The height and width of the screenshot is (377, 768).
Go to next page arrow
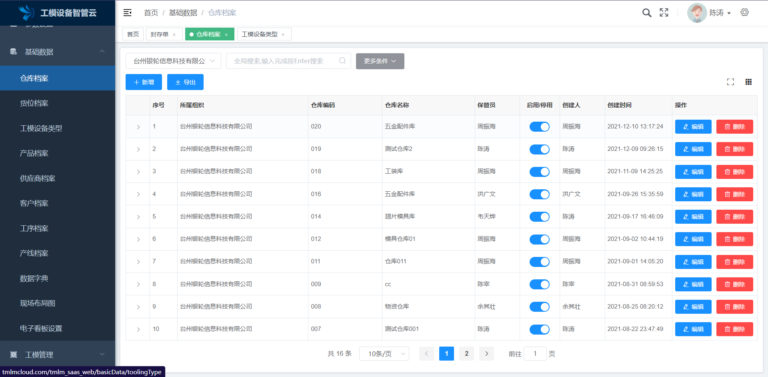pos(486,353)
